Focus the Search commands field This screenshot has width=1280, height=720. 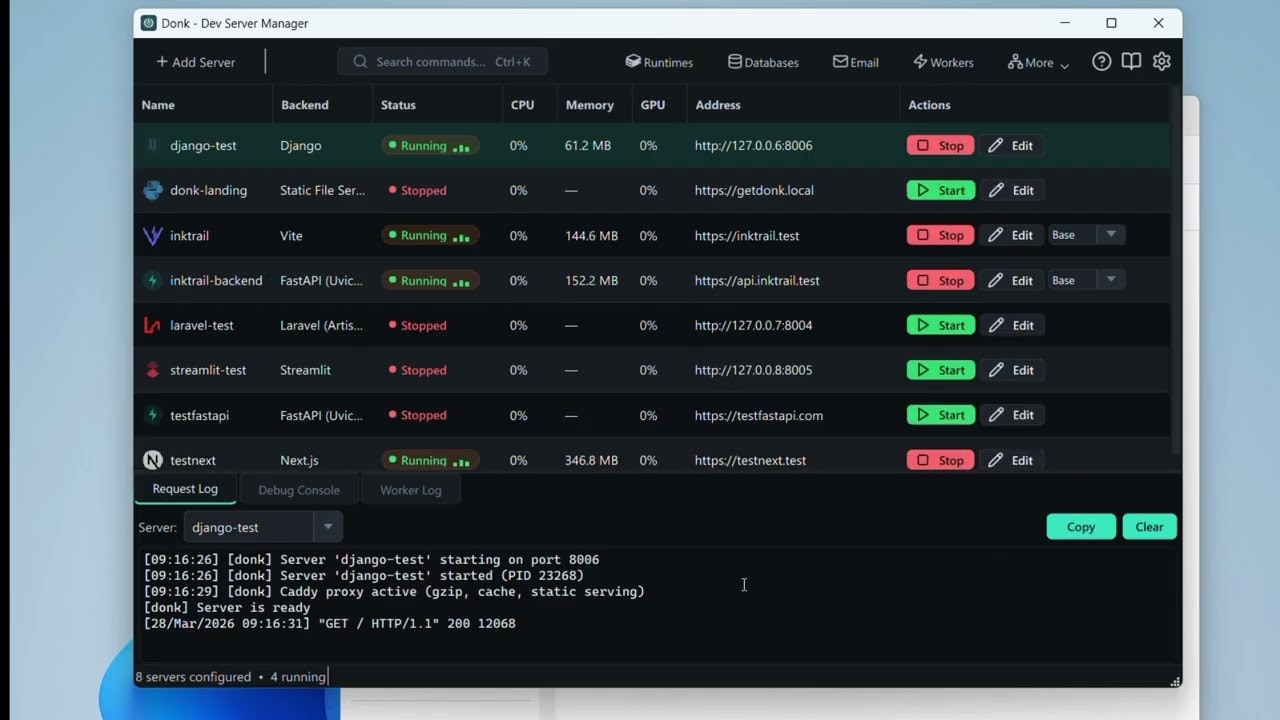442,62
